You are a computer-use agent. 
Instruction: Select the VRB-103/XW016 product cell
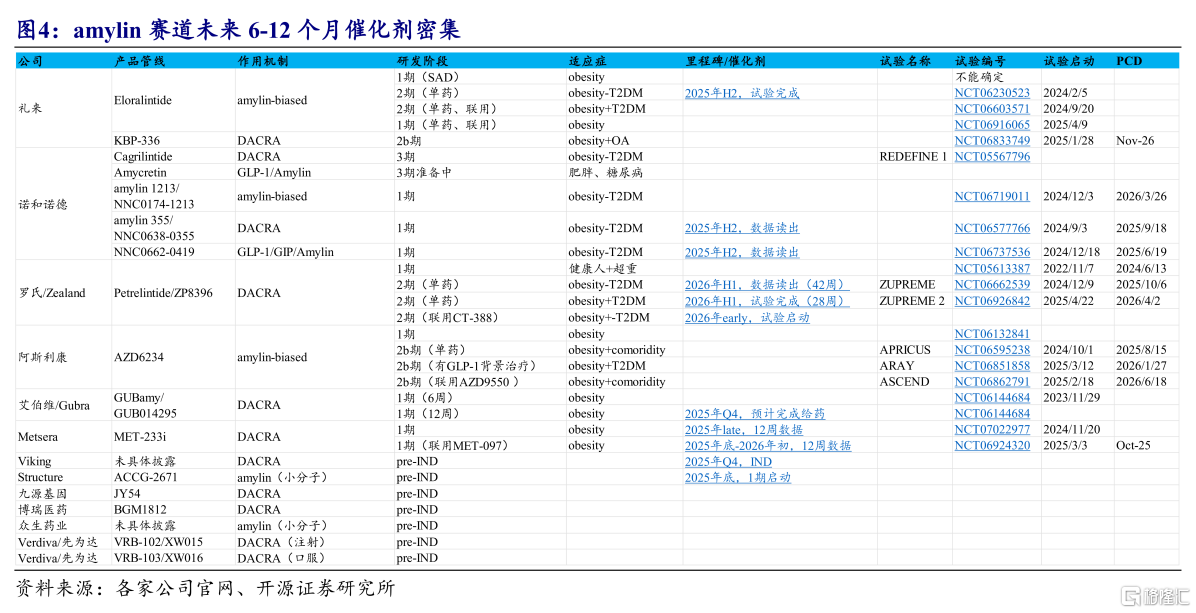click(x=158, y=558)
